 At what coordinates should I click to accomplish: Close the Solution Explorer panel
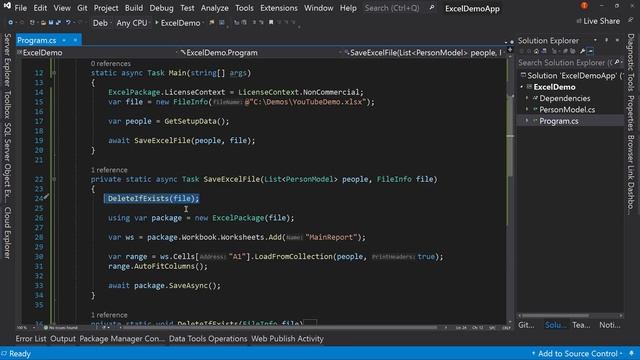coord(617,40)
